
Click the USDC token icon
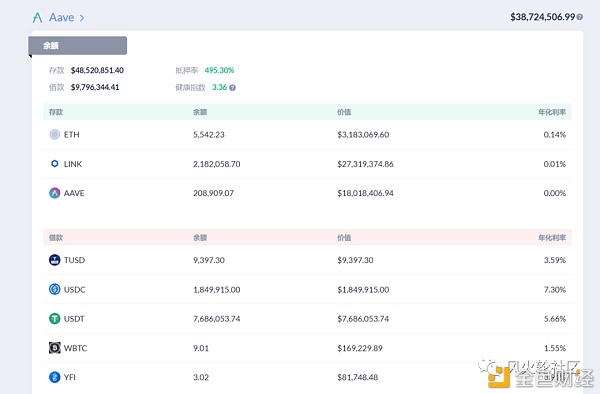pyautogui.click(x=55, y=289)
